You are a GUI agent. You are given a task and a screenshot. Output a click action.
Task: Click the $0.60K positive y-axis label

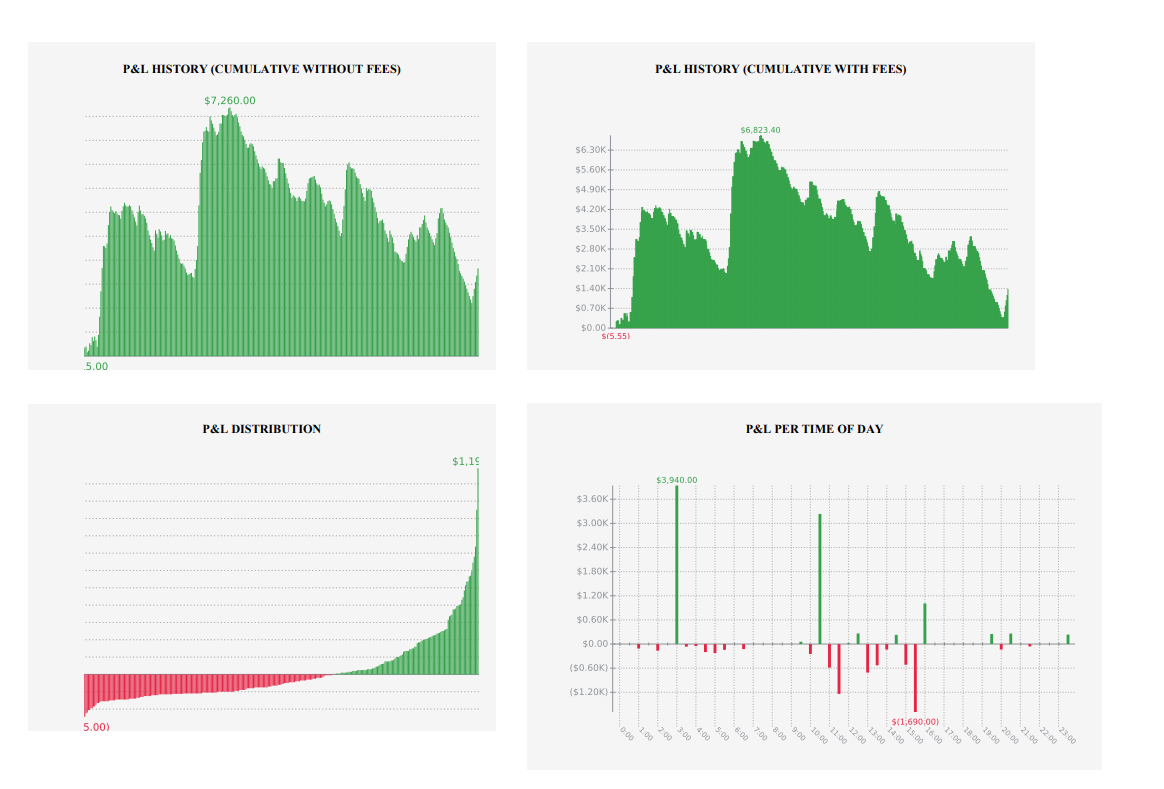coord(592,620)
